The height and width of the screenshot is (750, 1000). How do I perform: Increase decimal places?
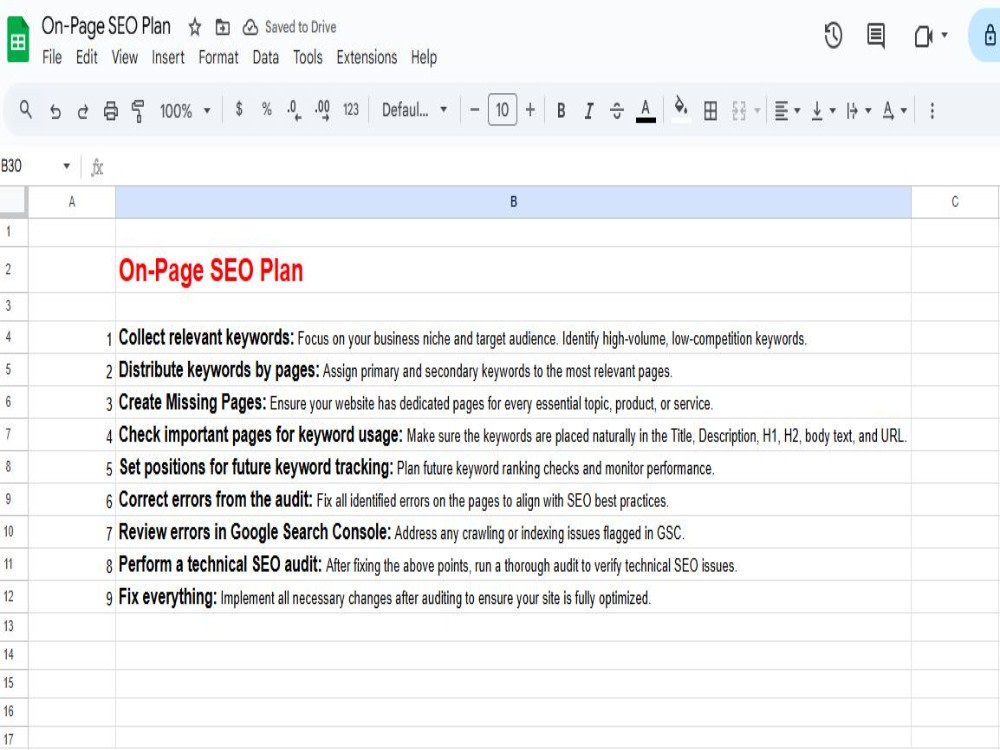(322, 110)
